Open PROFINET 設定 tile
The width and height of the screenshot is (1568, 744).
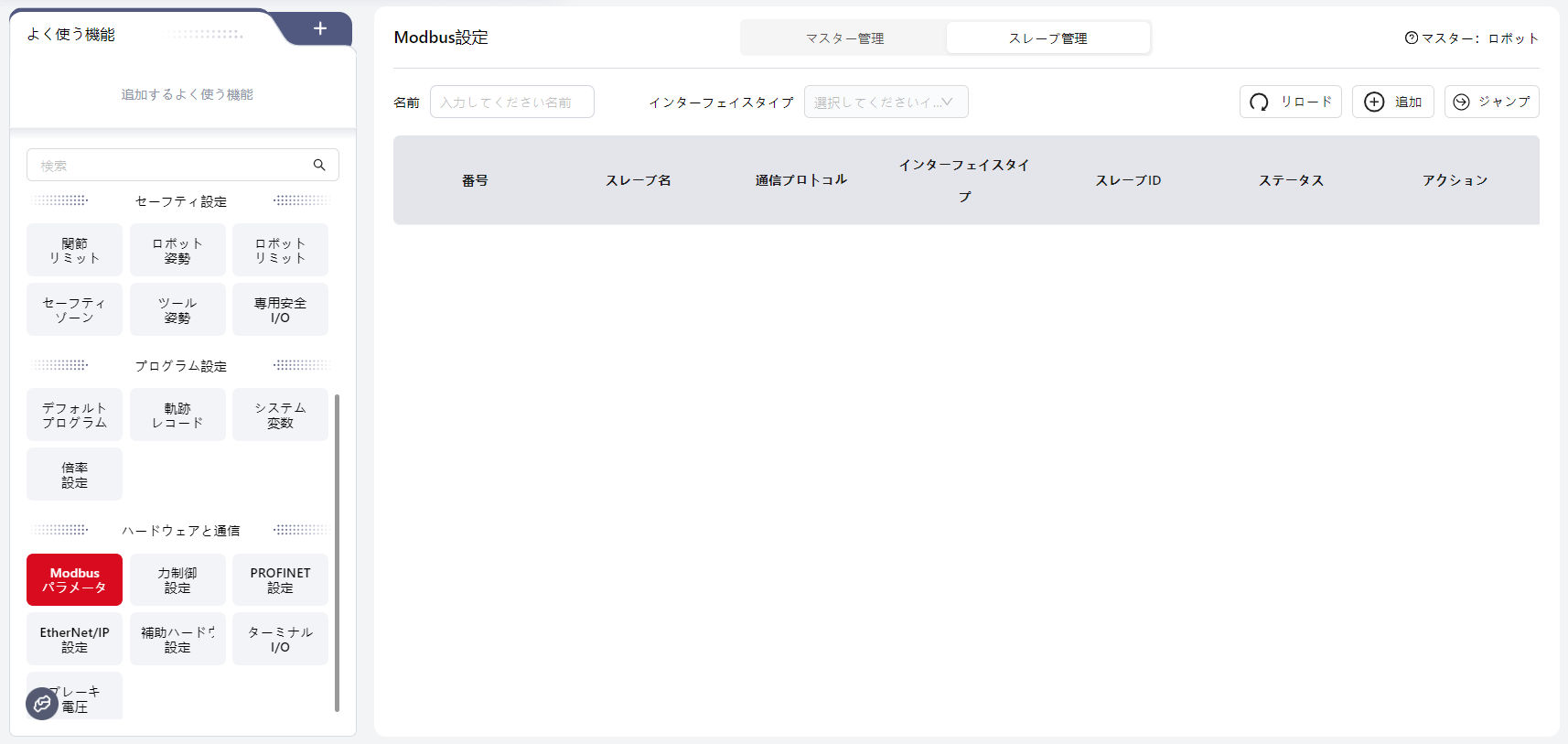click(x=280, y=579)
